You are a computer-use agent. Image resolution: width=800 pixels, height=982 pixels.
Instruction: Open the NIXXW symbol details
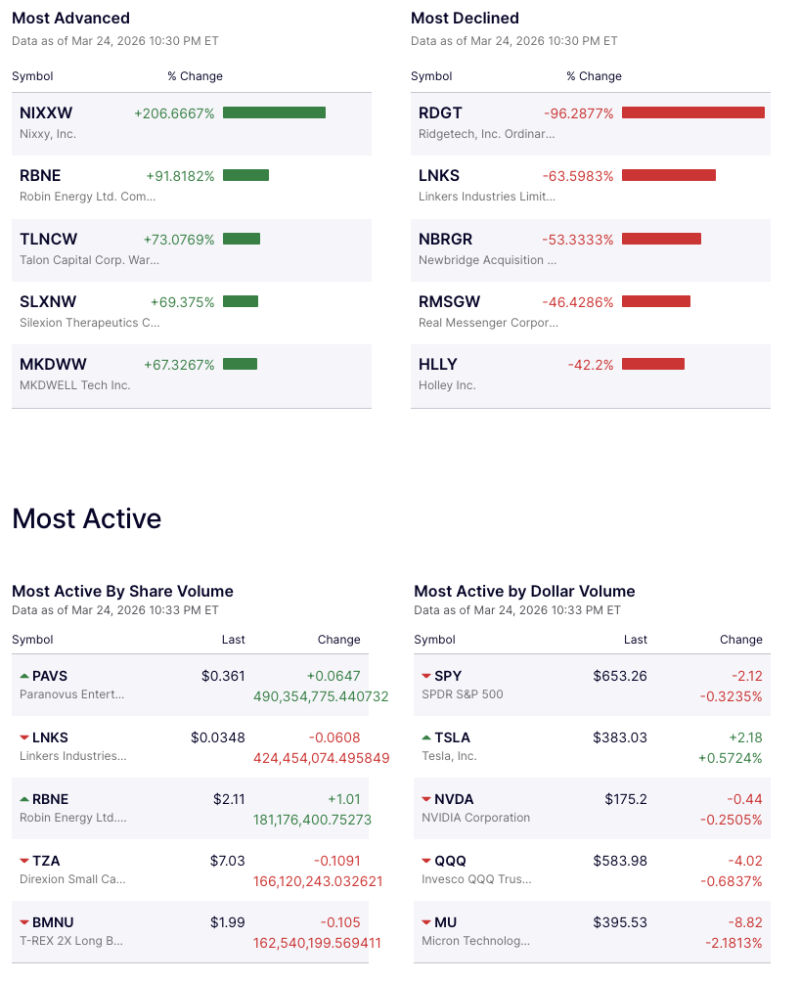[x=46, y=113]
